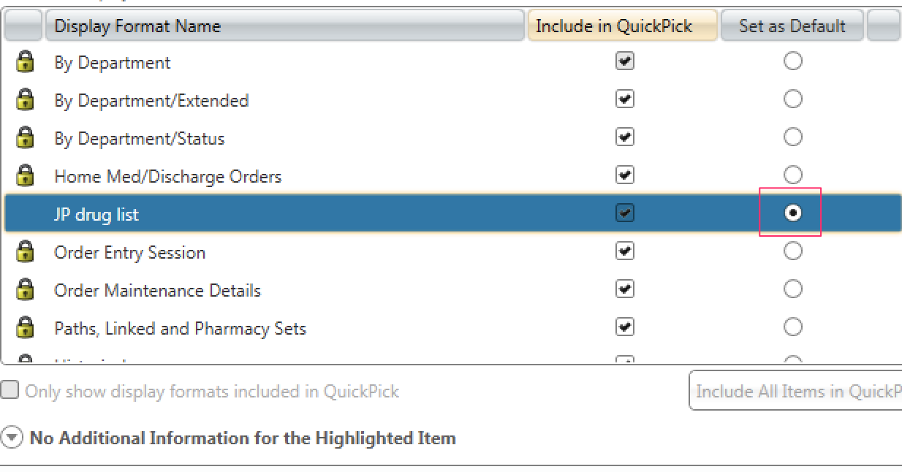Set Order Entry Session as default
The width and height of the screenshot is (902, 472).
point(793,251)
